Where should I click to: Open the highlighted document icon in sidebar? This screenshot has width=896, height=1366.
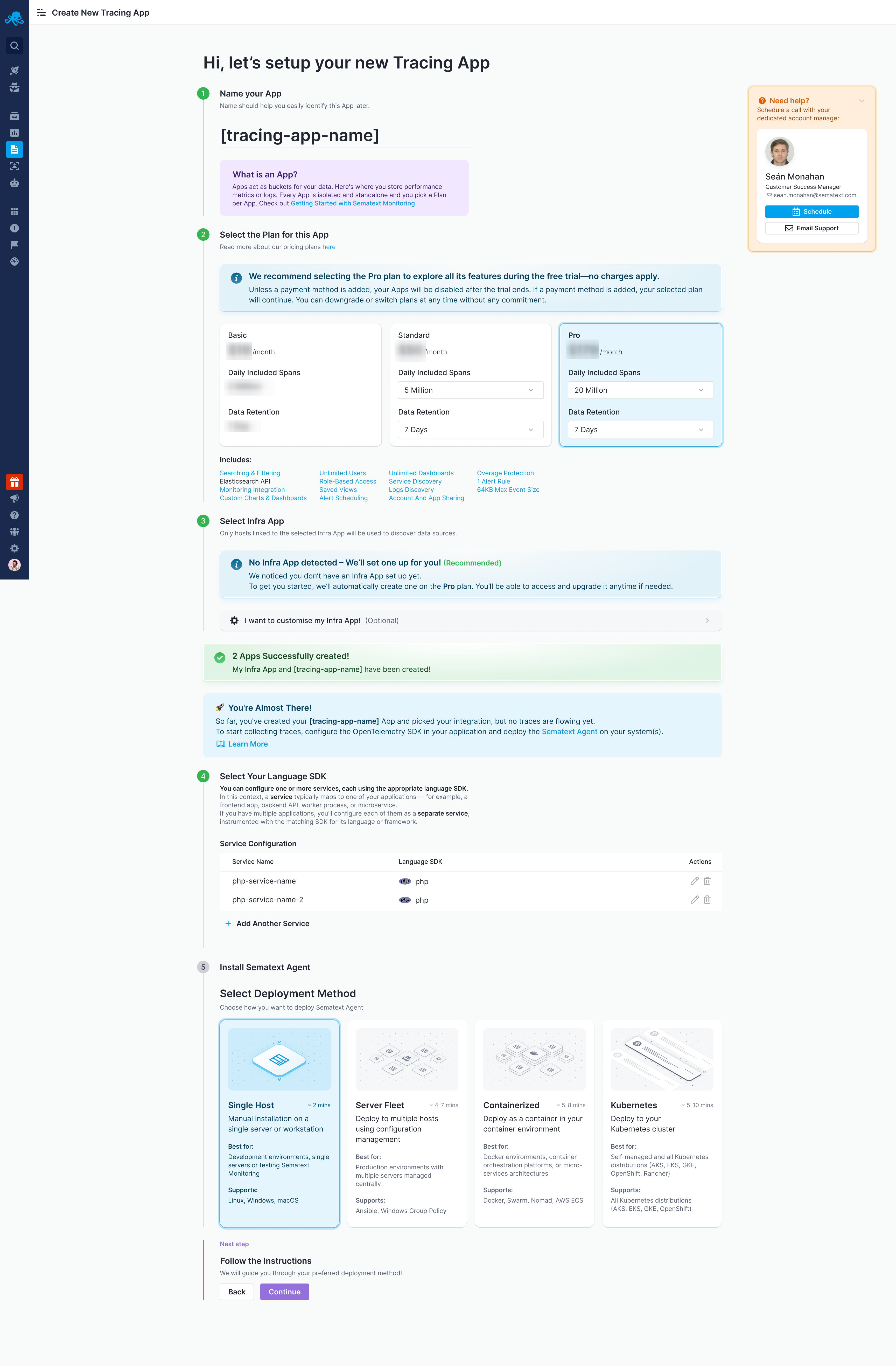pyautogui.click(x=14, y=149)
